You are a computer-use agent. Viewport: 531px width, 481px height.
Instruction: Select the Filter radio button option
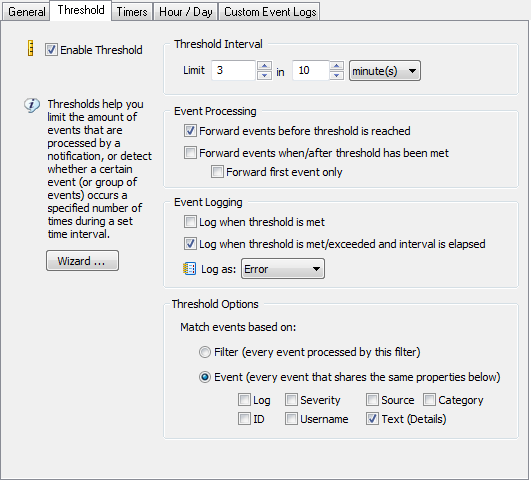tap(205, 352)
